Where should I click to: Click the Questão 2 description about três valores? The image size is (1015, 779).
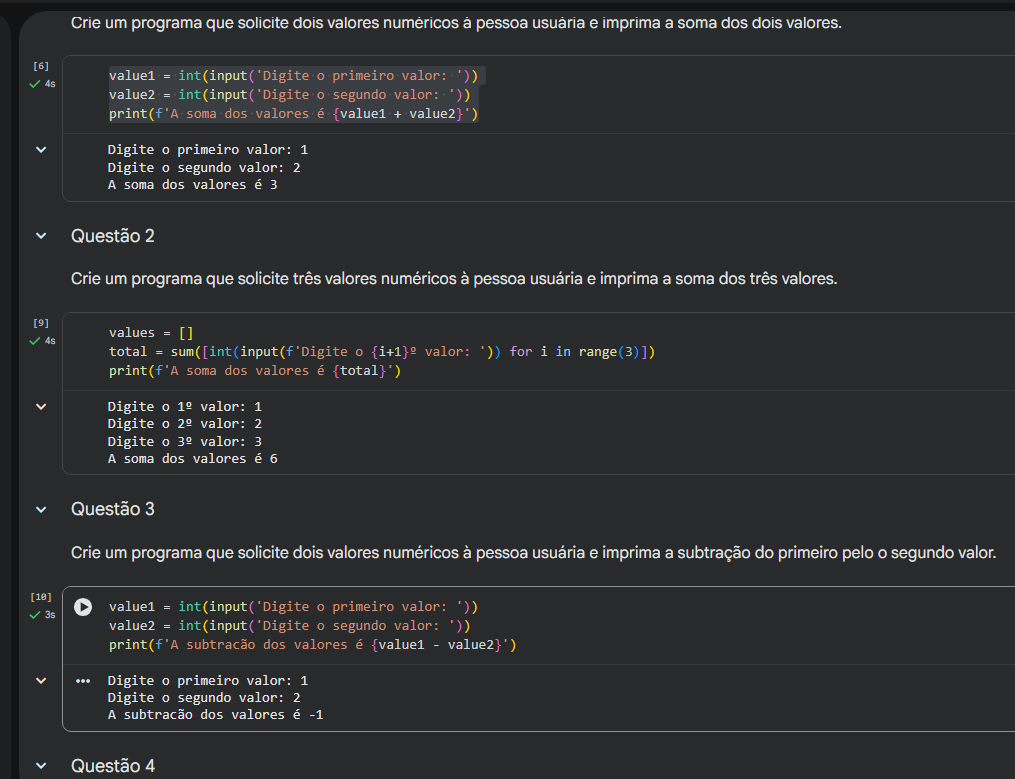454,279
